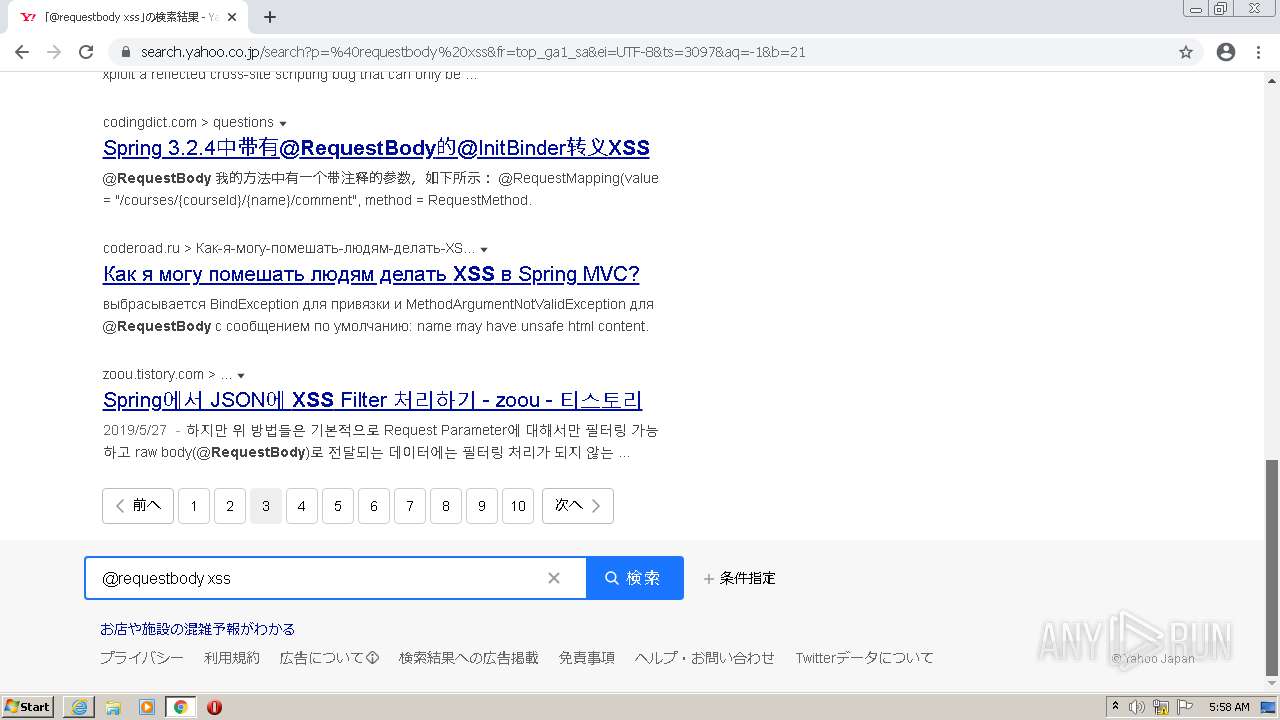The width and height of the screenshot is (1280, 720).
Task: Open the Chrome profile icon
Action: pos(1226,52)
